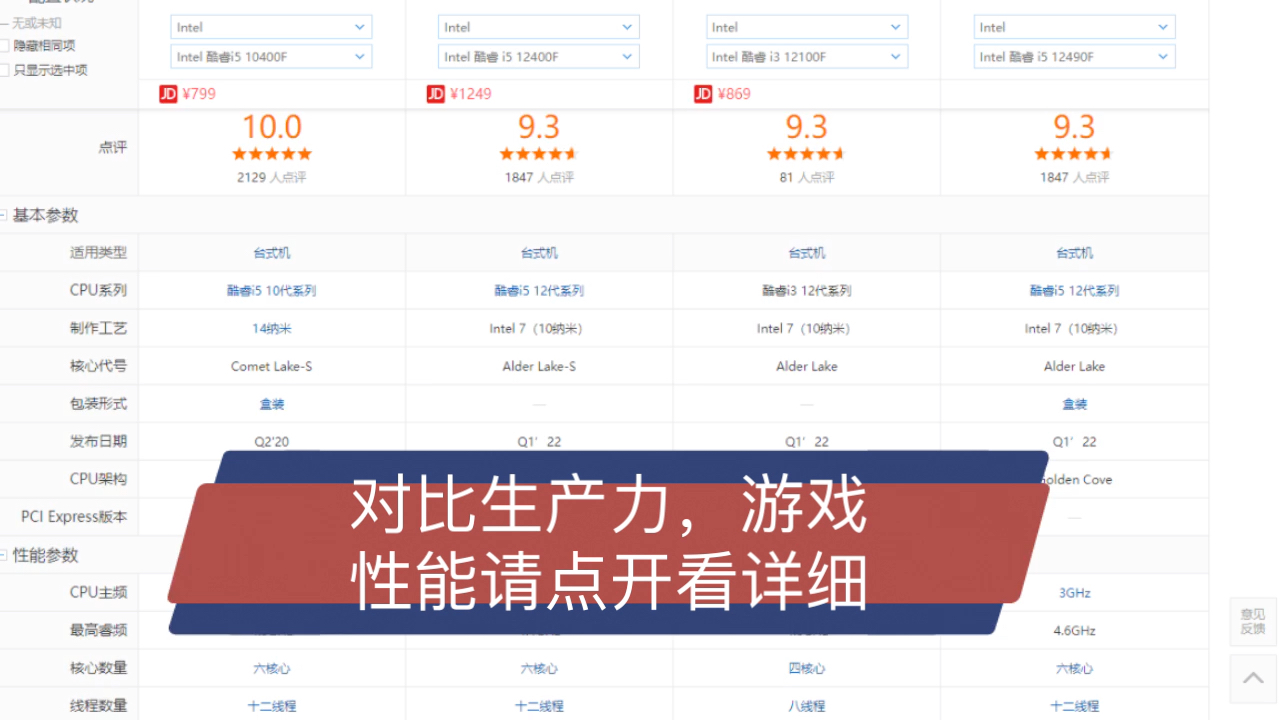Click the Comet Lake-S 核心代号 cell

pos(271,366)
